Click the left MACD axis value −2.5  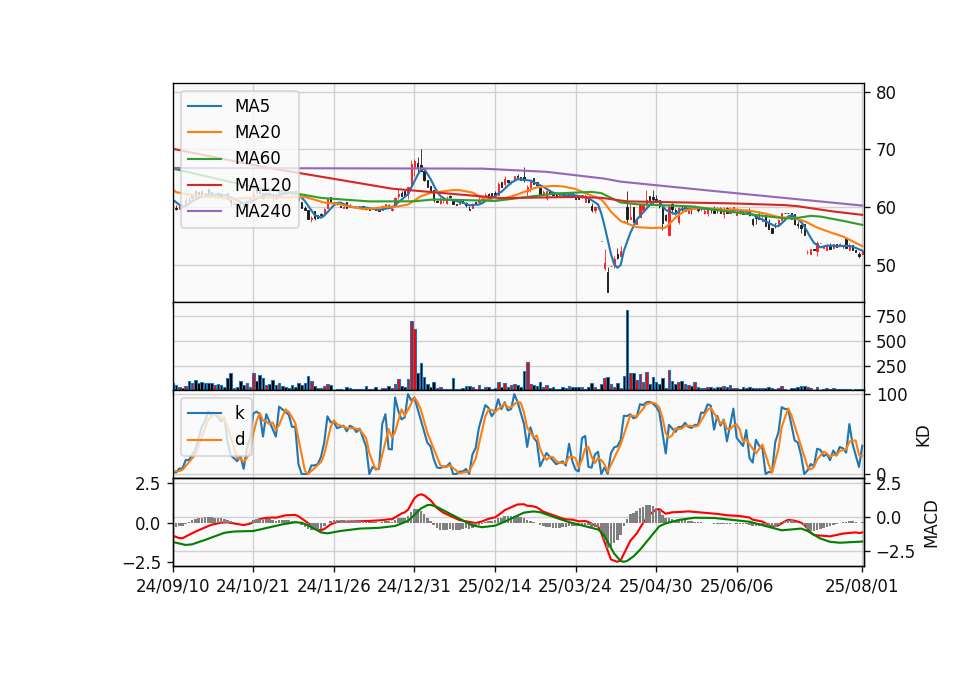(x=141, y=562)
